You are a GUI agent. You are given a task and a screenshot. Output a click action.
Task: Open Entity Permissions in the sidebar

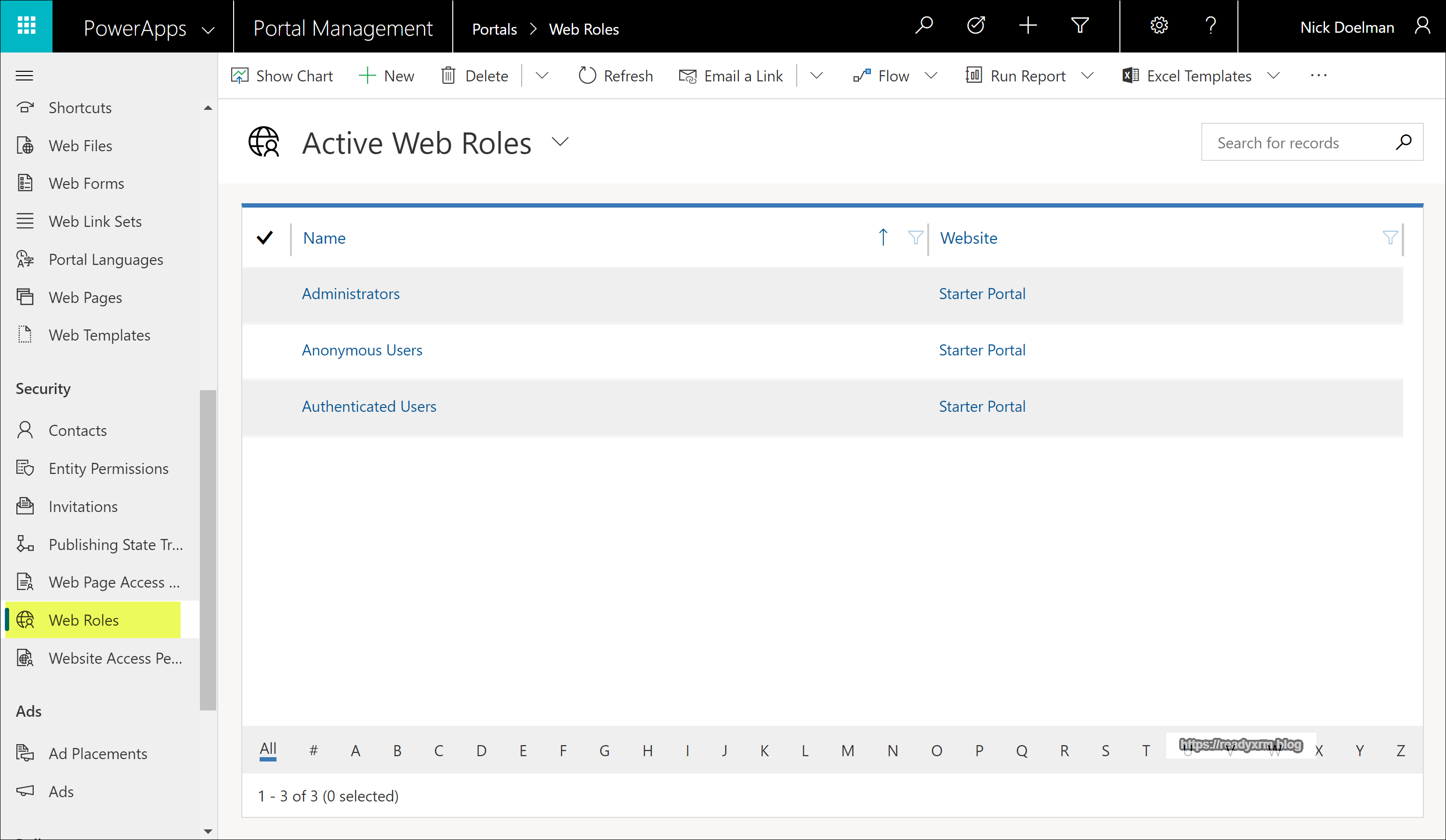click(x=108, y=469)
